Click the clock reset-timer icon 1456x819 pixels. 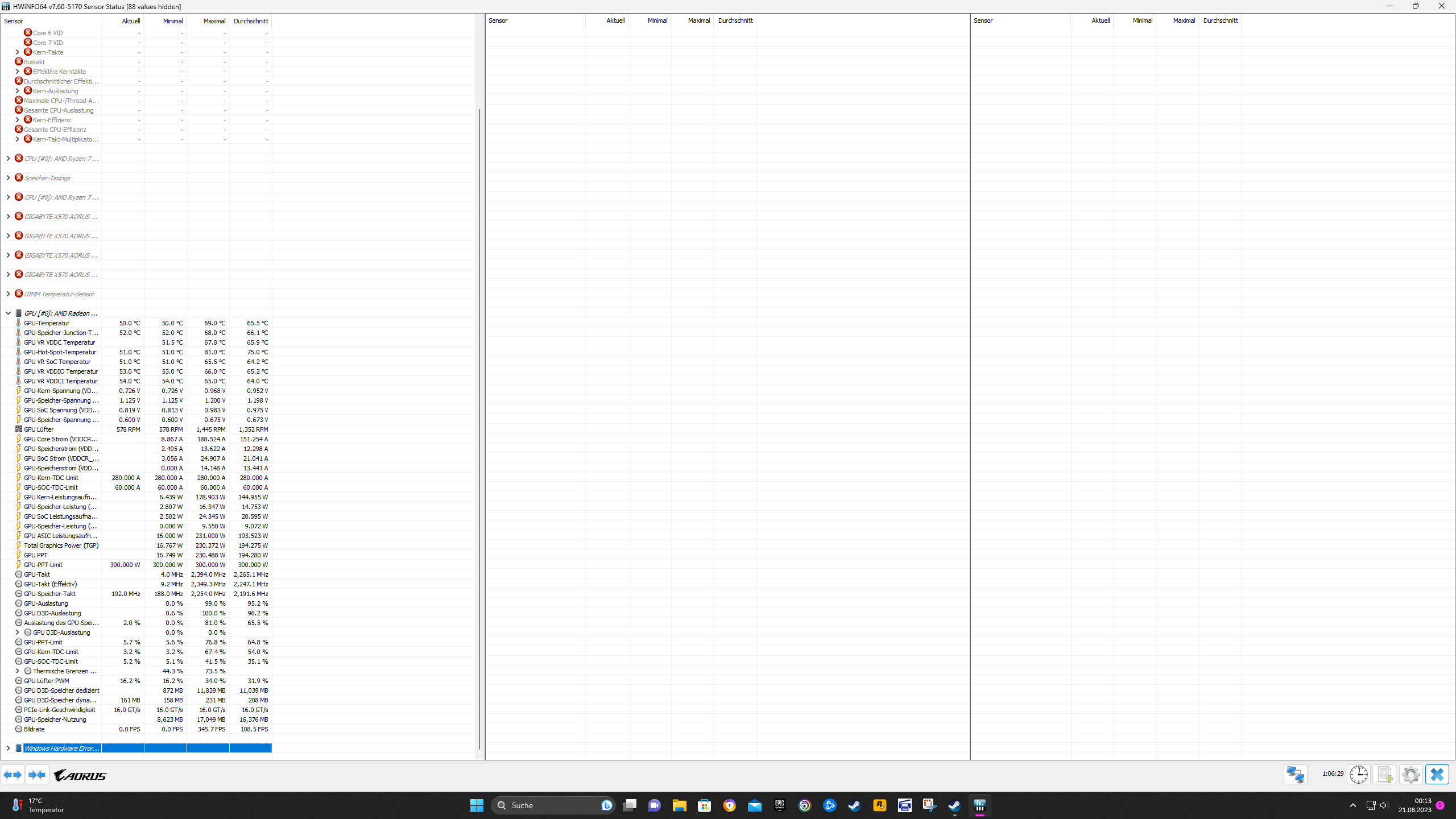click(1358, 775)
